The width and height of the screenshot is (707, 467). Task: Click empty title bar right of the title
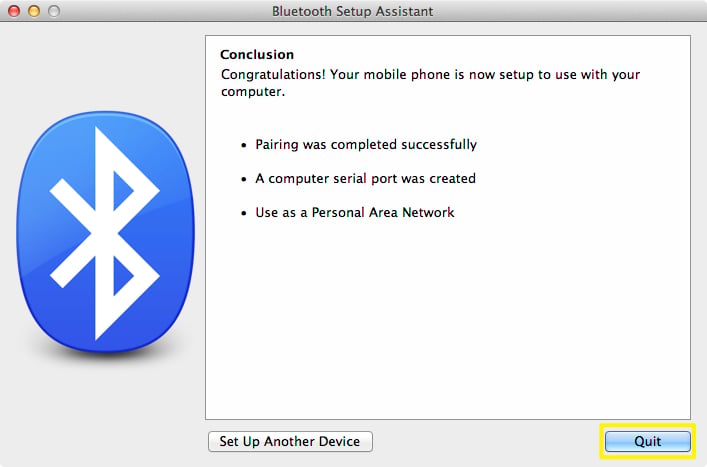pyautogui.click(x=568, y=11)
